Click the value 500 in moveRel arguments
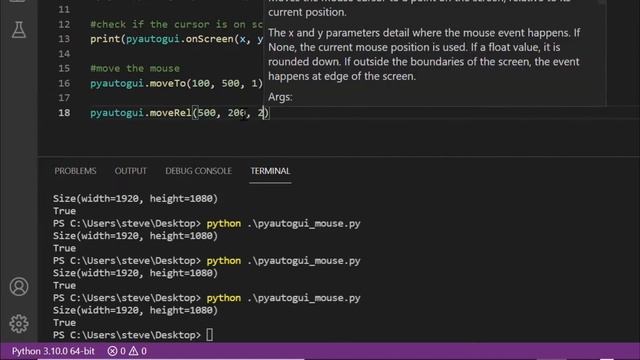This screenshot has width=640, height=360. click(x=207, y=113)
